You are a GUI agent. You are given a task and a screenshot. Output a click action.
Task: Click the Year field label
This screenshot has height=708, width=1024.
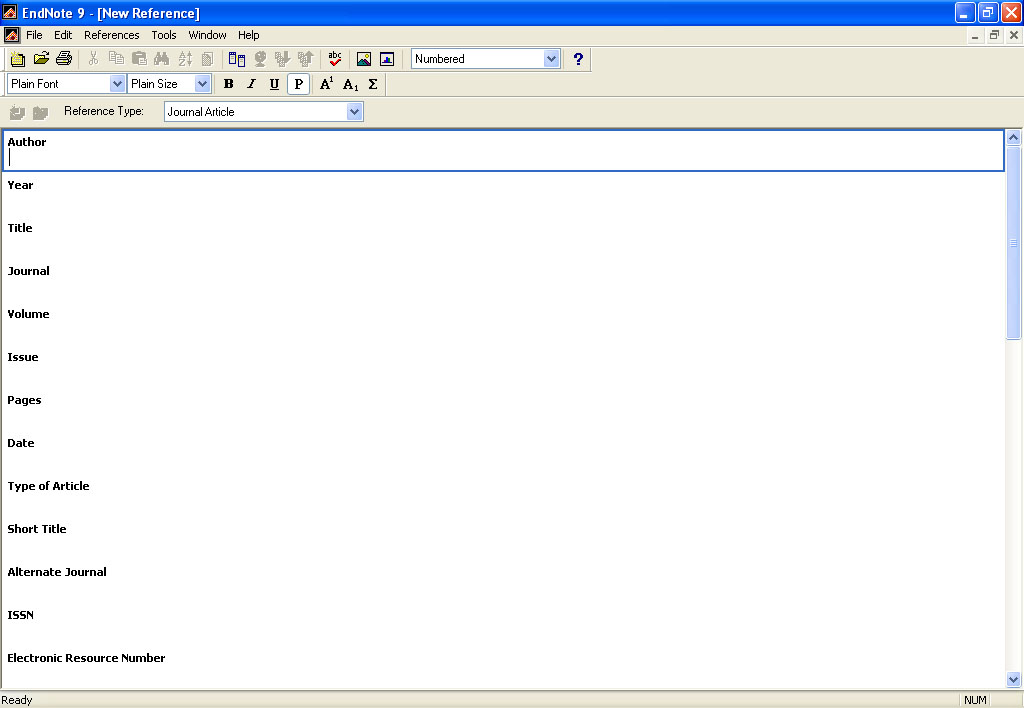(20, 185)
